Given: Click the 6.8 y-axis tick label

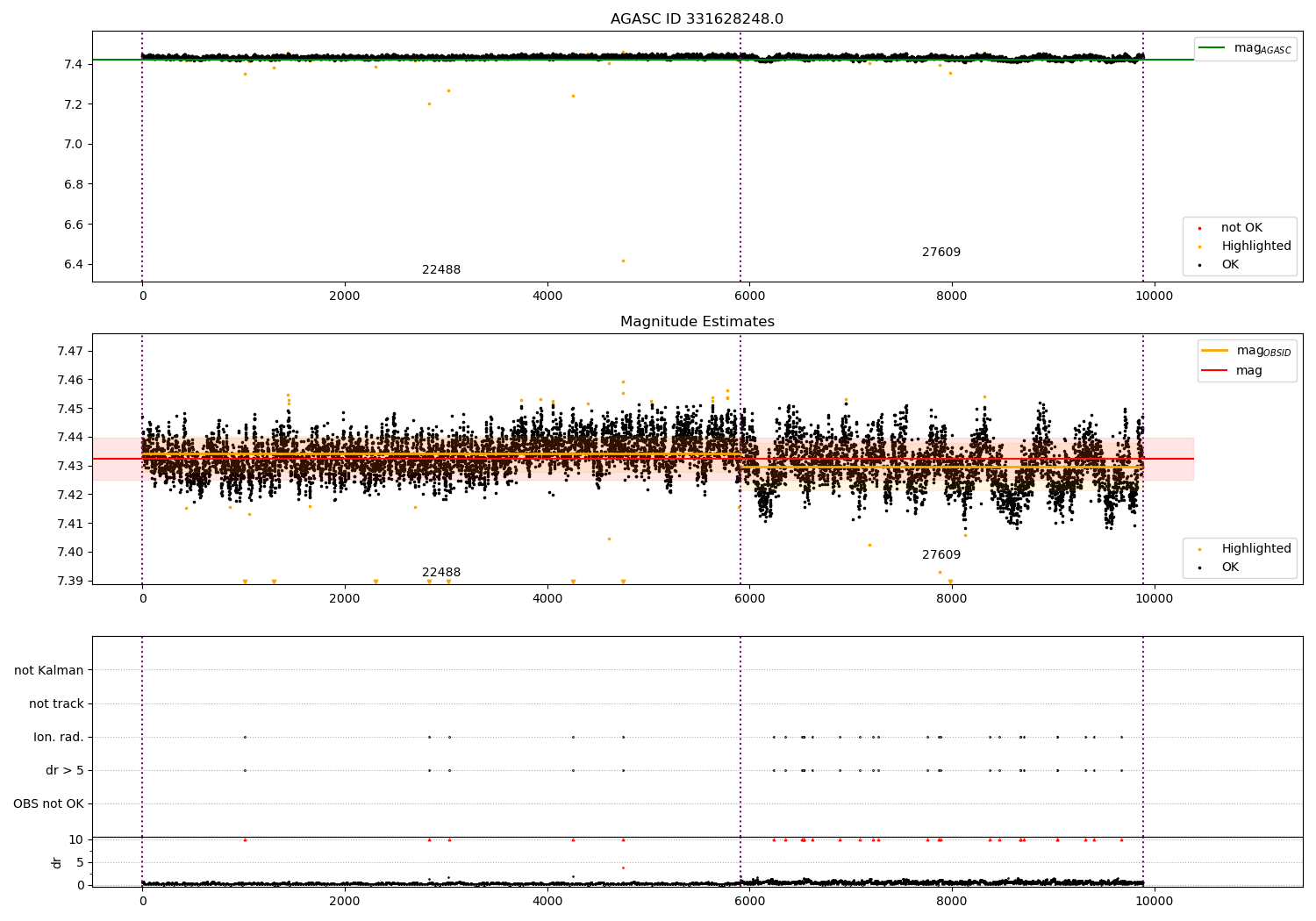Looking at the screenshot, I should tap(73, 185).
